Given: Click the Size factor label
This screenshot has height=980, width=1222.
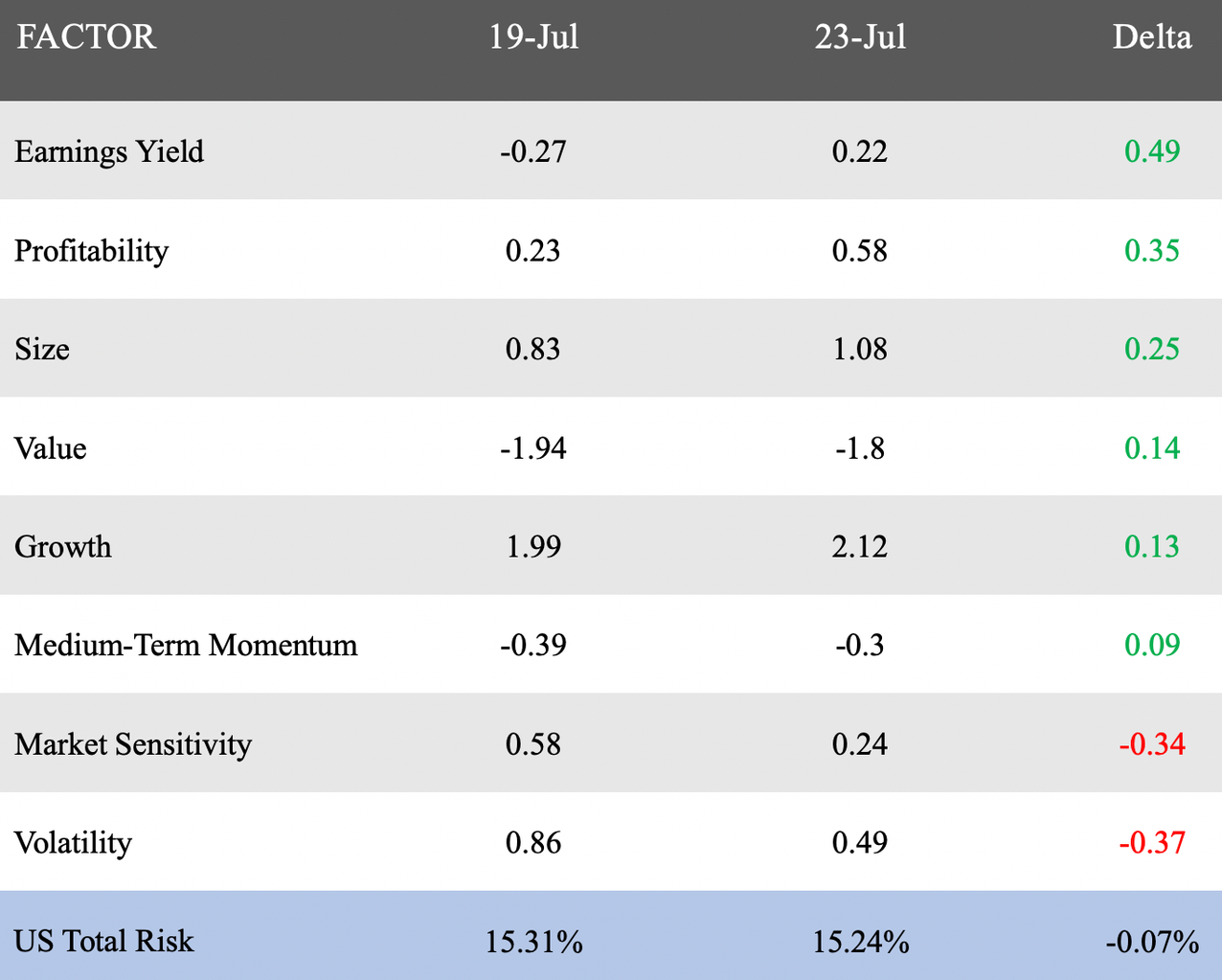Looking at the screenshot, I should [x=42, y=349].
